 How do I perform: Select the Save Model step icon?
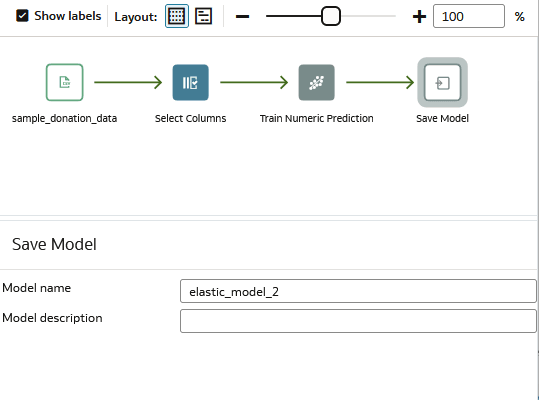442,82
